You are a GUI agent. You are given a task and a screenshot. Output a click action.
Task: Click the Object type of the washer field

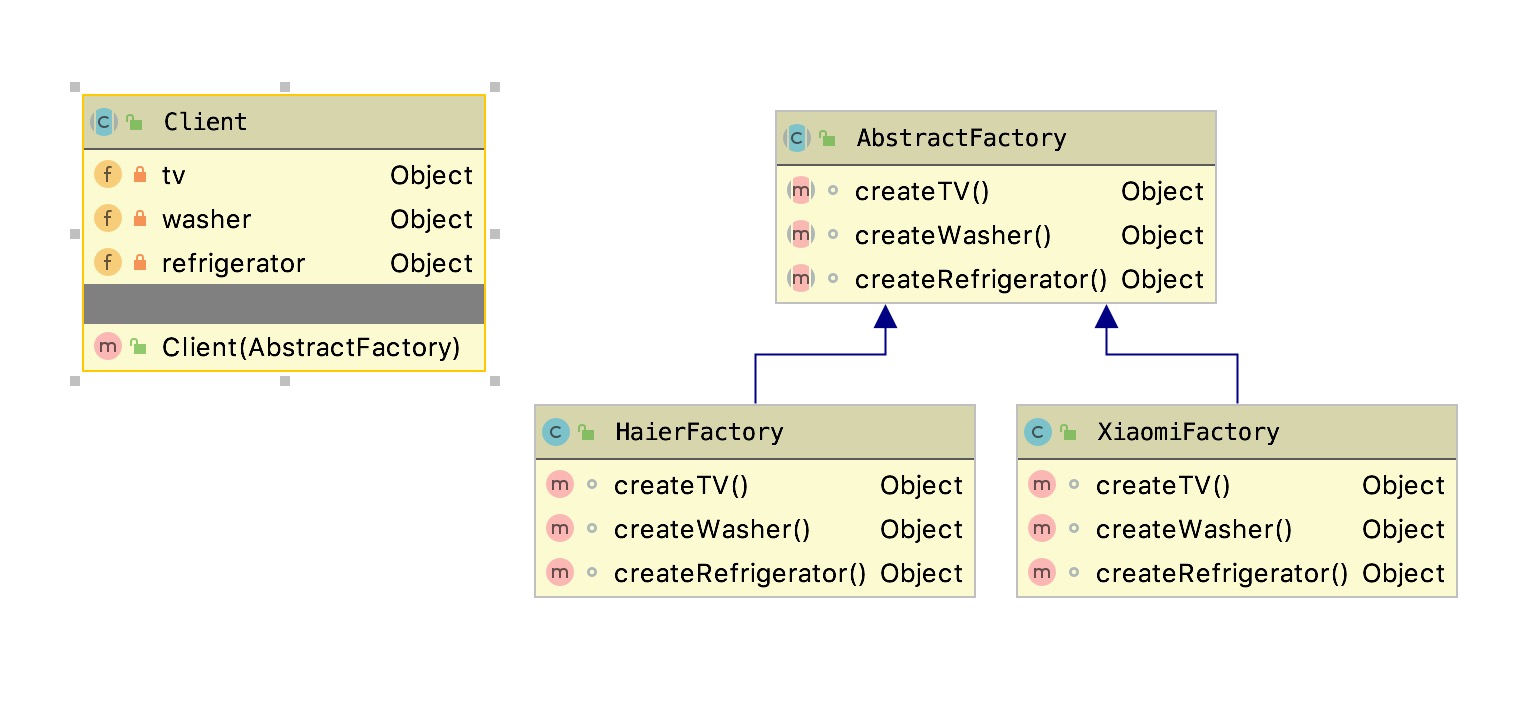click(432, 219)
